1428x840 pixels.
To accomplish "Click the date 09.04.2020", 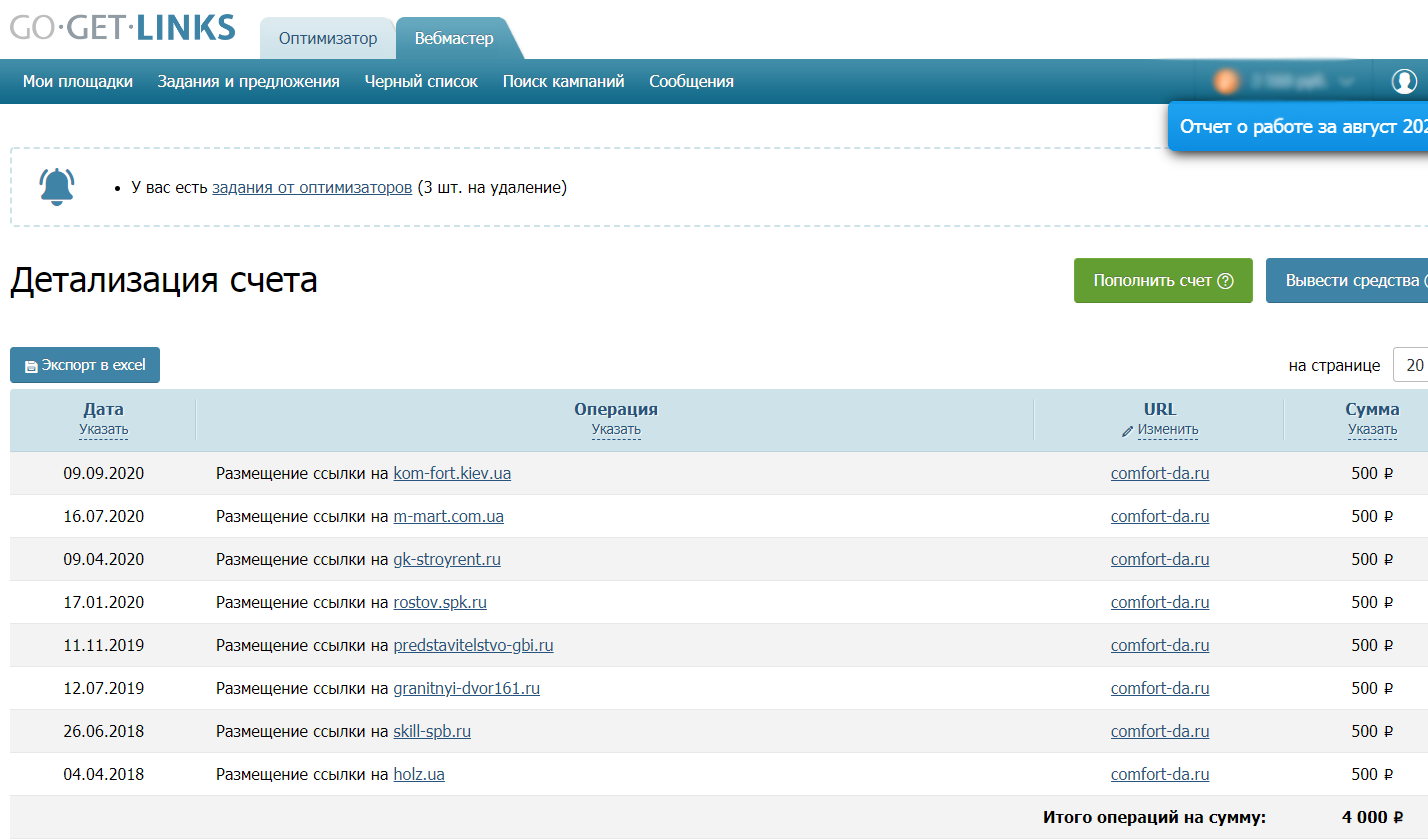I will (104, 559).
